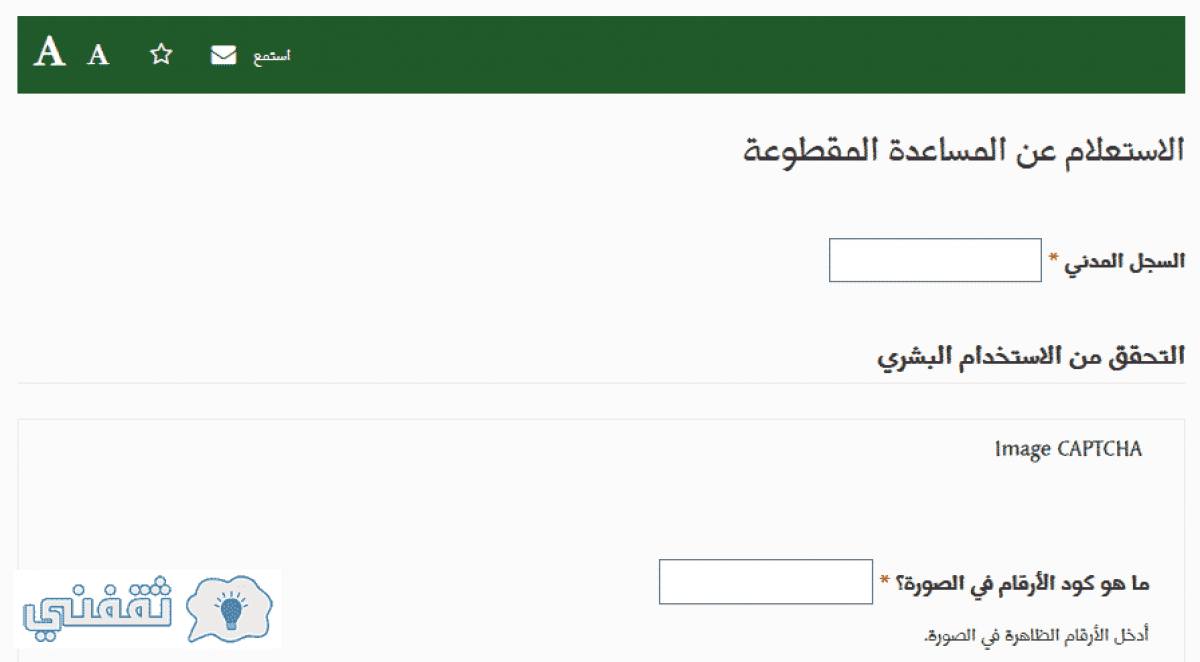This screenshot has width=1200, height=662.
Task: Click the divider under التحقق heading
Action: 601,383
